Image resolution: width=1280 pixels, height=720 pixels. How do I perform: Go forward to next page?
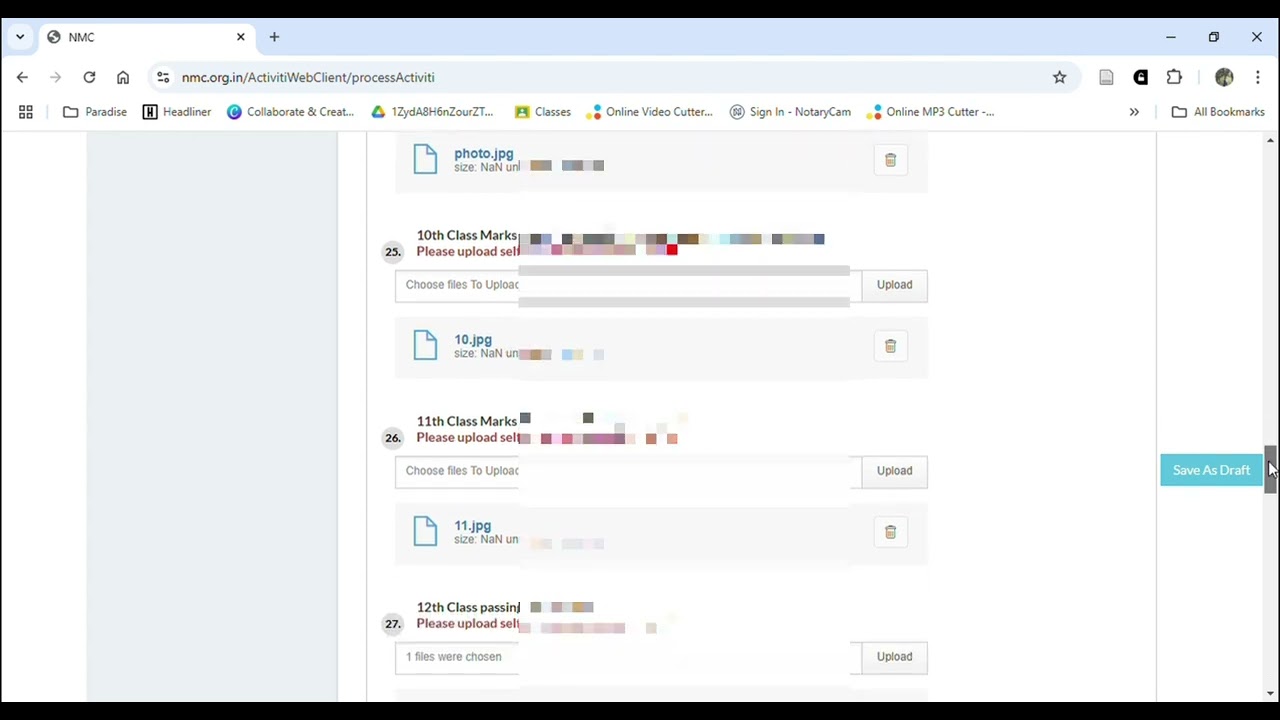[x=56, y=77]
